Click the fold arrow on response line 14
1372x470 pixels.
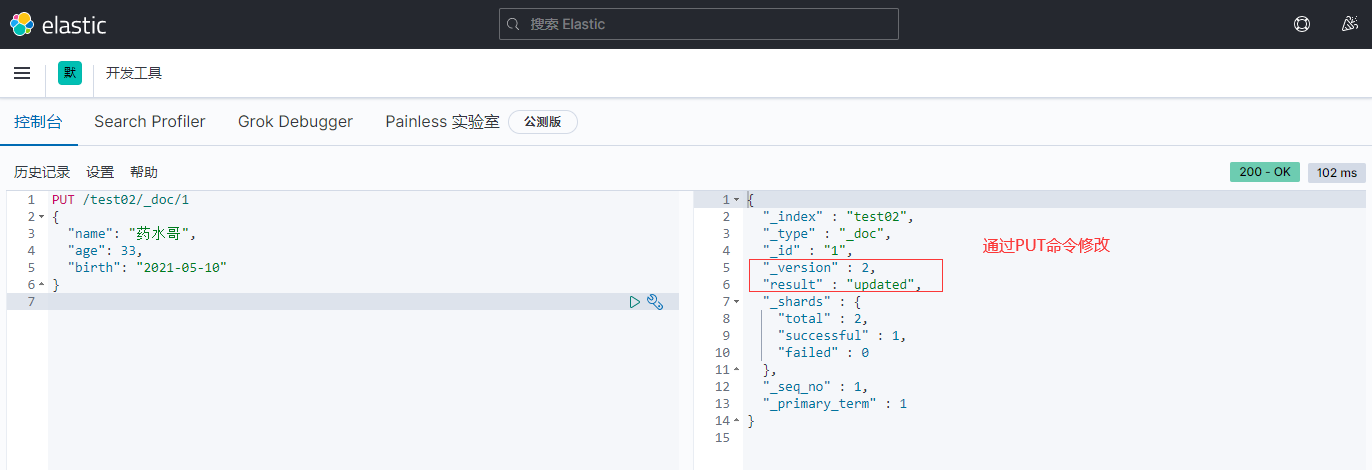(x=737, y=421)
